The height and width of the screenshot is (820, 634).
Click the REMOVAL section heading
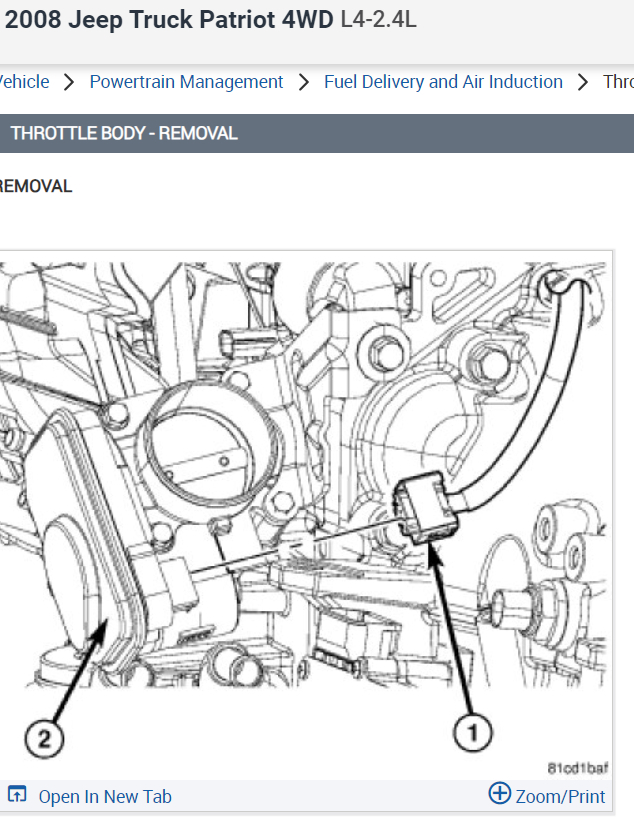pyautogui.click(x=36, y=186)
